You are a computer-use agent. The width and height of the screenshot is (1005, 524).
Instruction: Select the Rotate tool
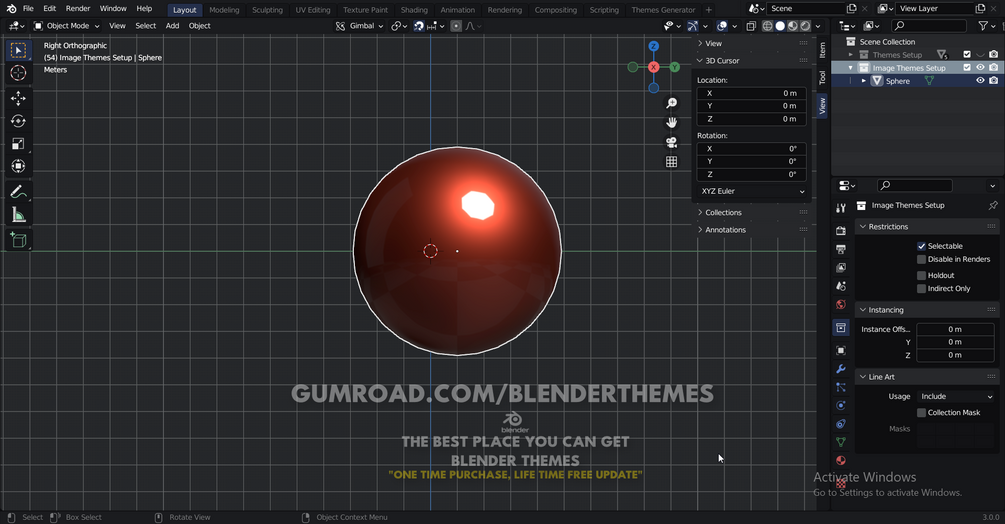pos(18,121)
